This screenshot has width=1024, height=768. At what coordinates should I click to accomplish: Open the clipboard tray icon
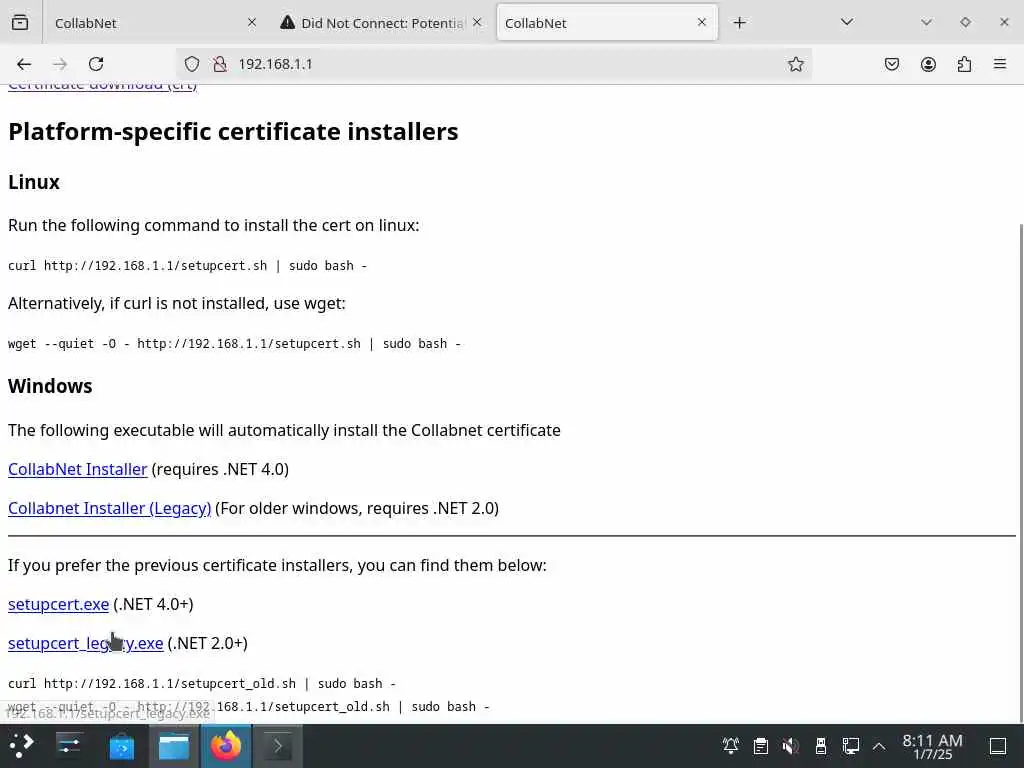(761, 746)
